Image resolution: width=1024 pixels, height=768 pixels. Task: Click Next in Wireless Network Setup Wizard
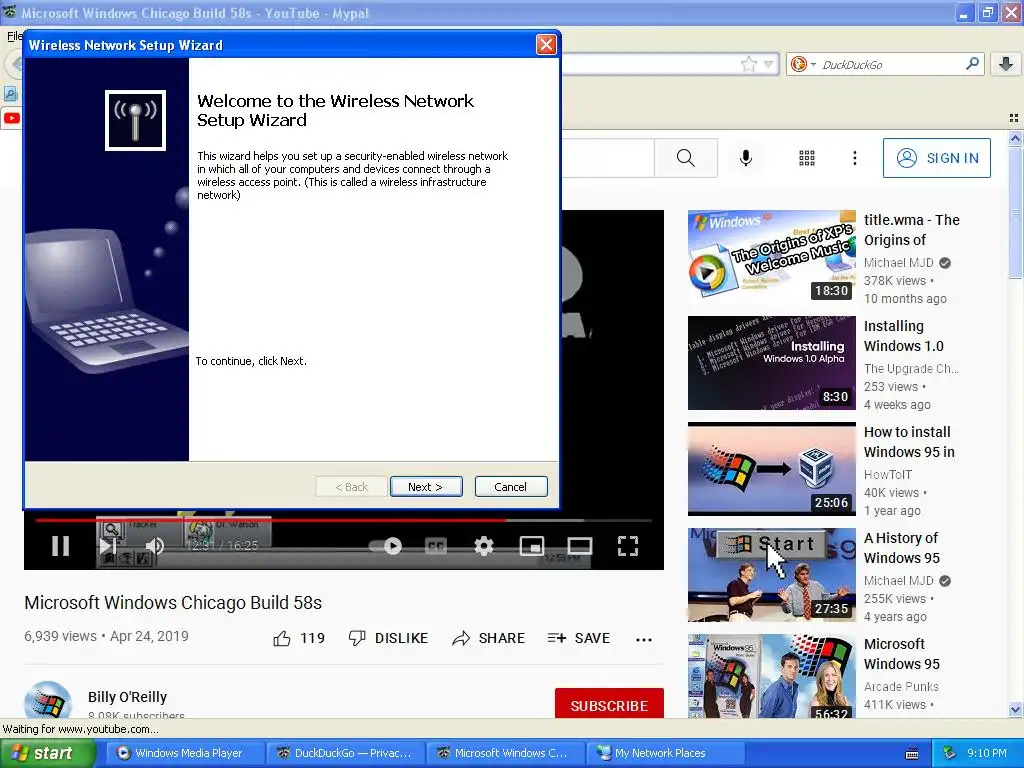click(x=426, y=487)
